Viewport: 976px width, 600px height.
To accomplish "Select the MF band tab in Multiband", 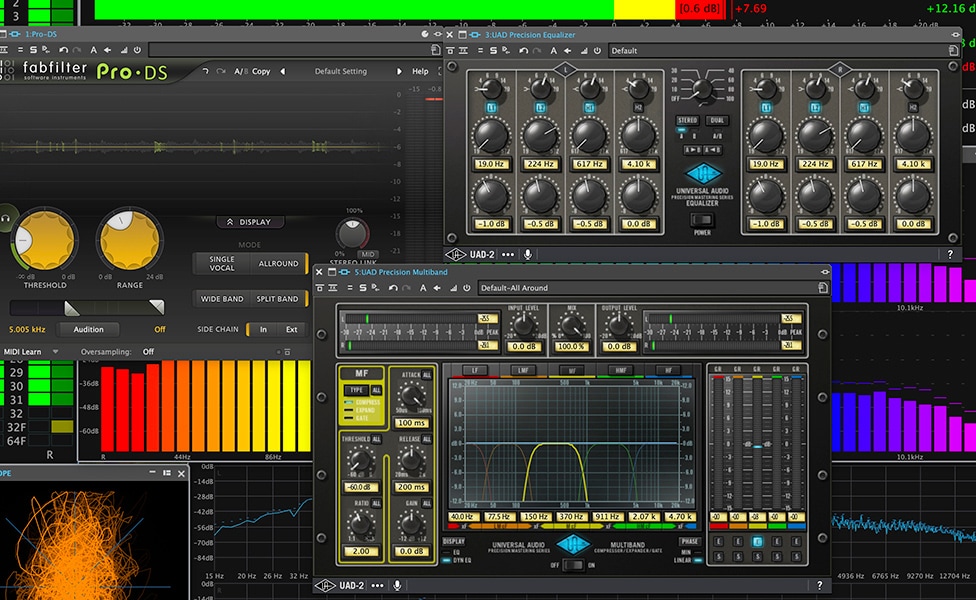I will tap(571, 370).
